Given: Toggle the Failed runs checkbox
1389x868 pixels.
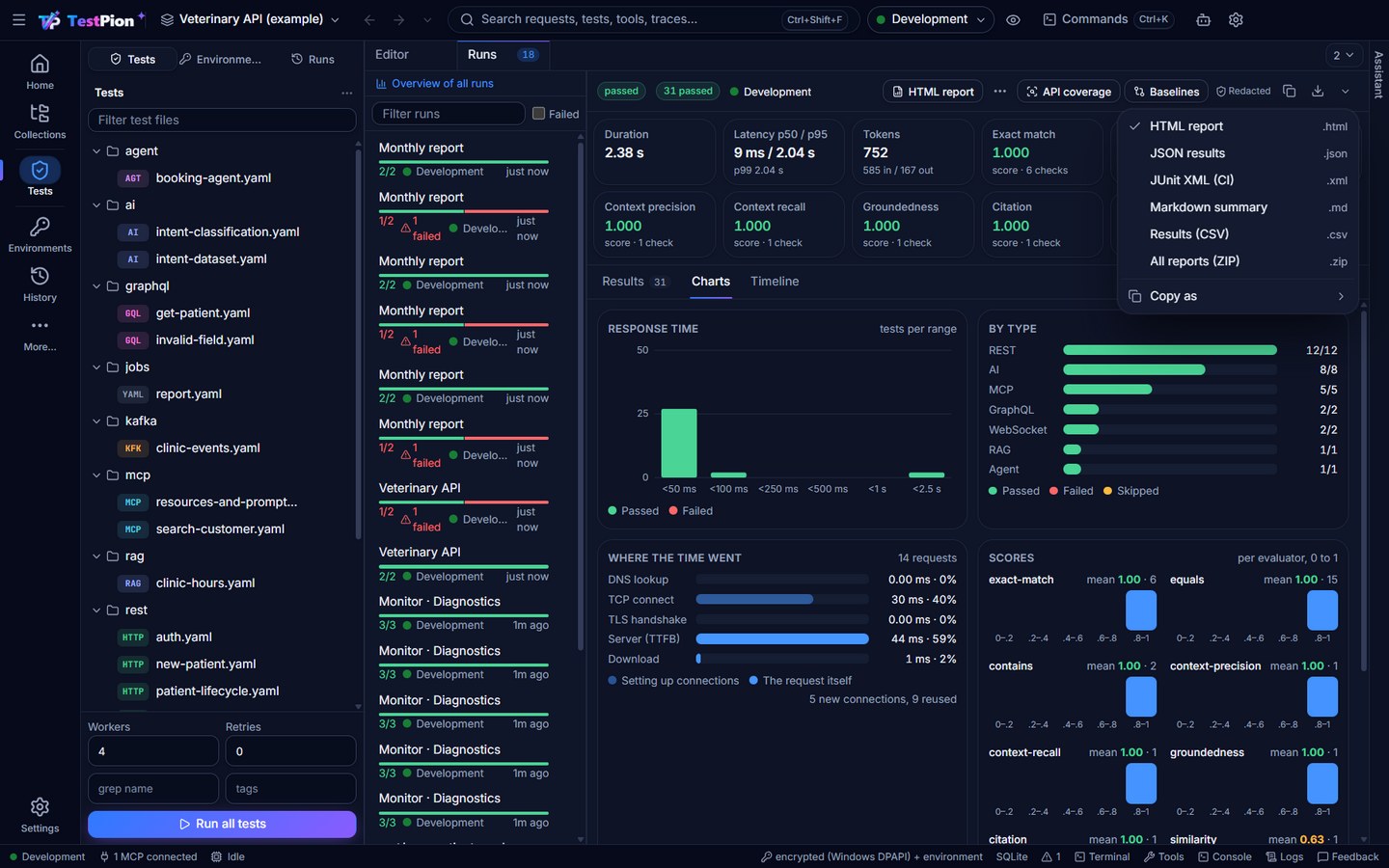Looking at the screenshot, I should [x=538, y=114].
